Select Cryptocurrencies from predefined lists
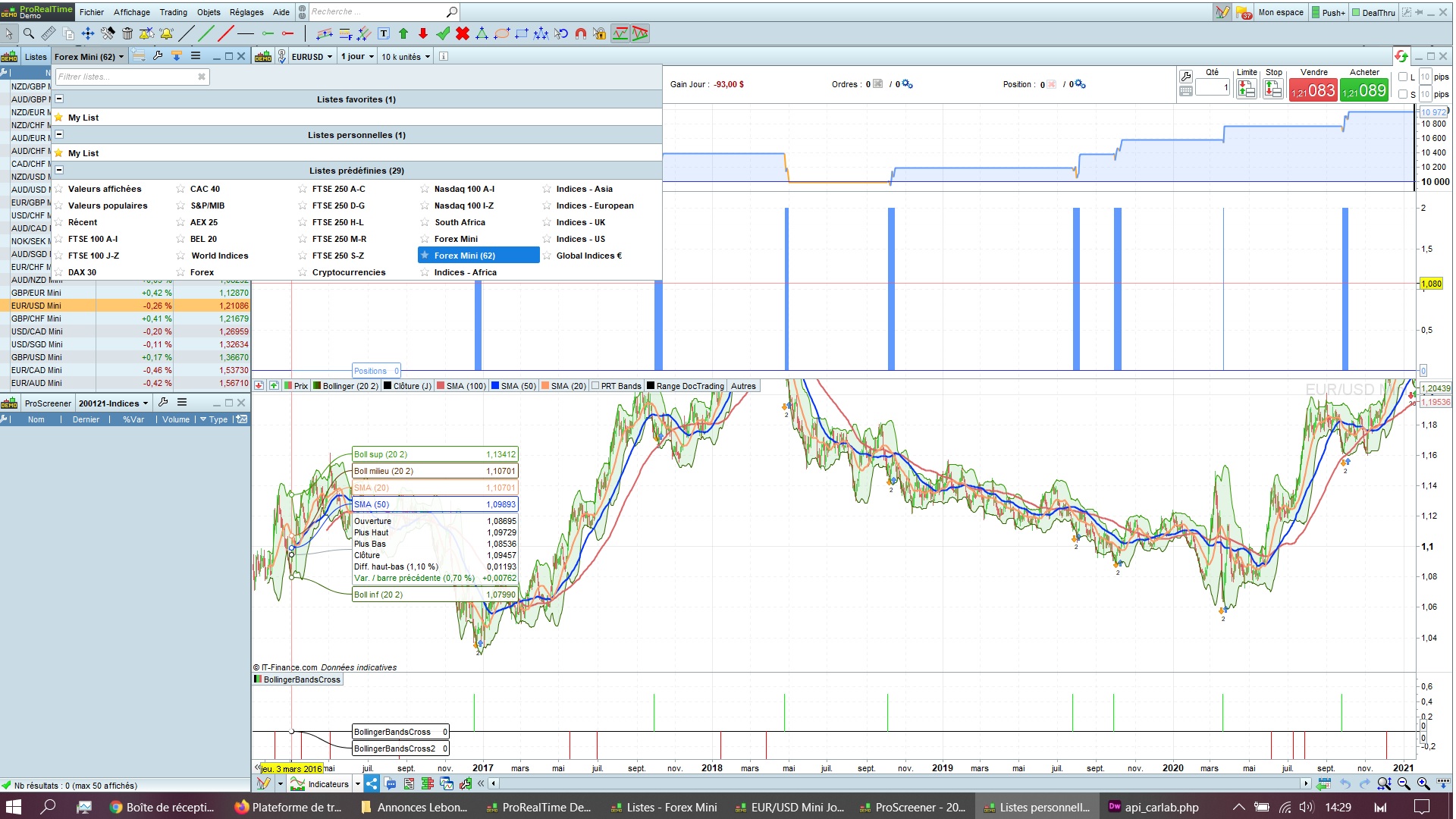The image size is (1456, 819). click(x=348, y=272)
